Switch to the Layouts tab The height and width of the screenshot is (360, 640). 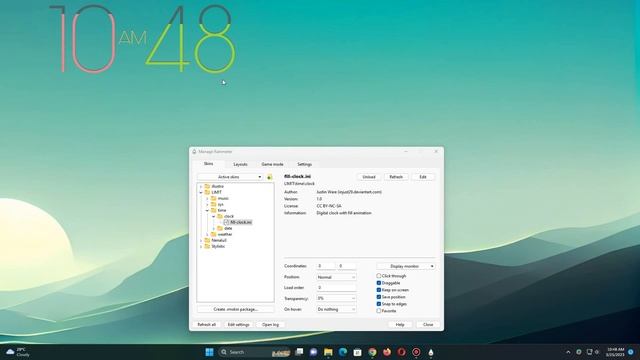point(240,164)
